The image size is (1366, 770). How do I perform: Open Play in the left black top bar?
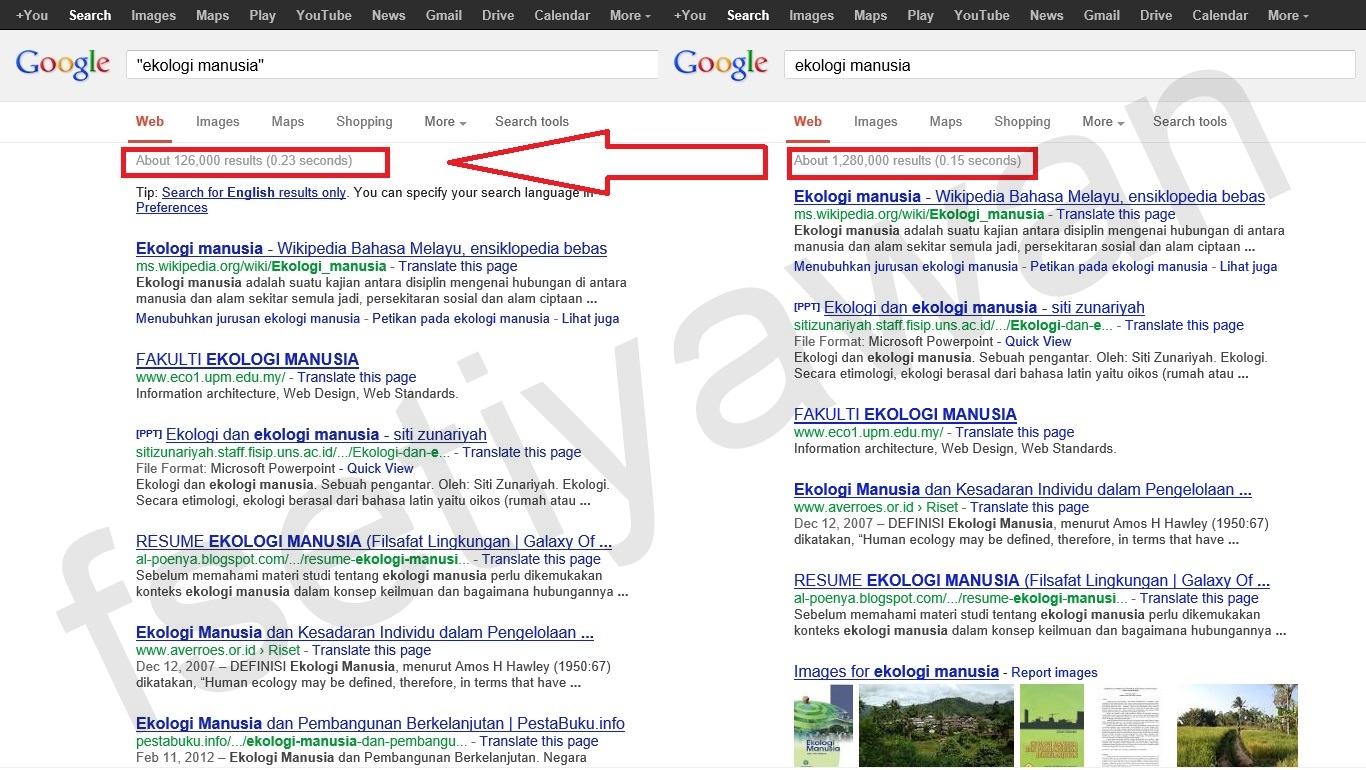[263, 15]
